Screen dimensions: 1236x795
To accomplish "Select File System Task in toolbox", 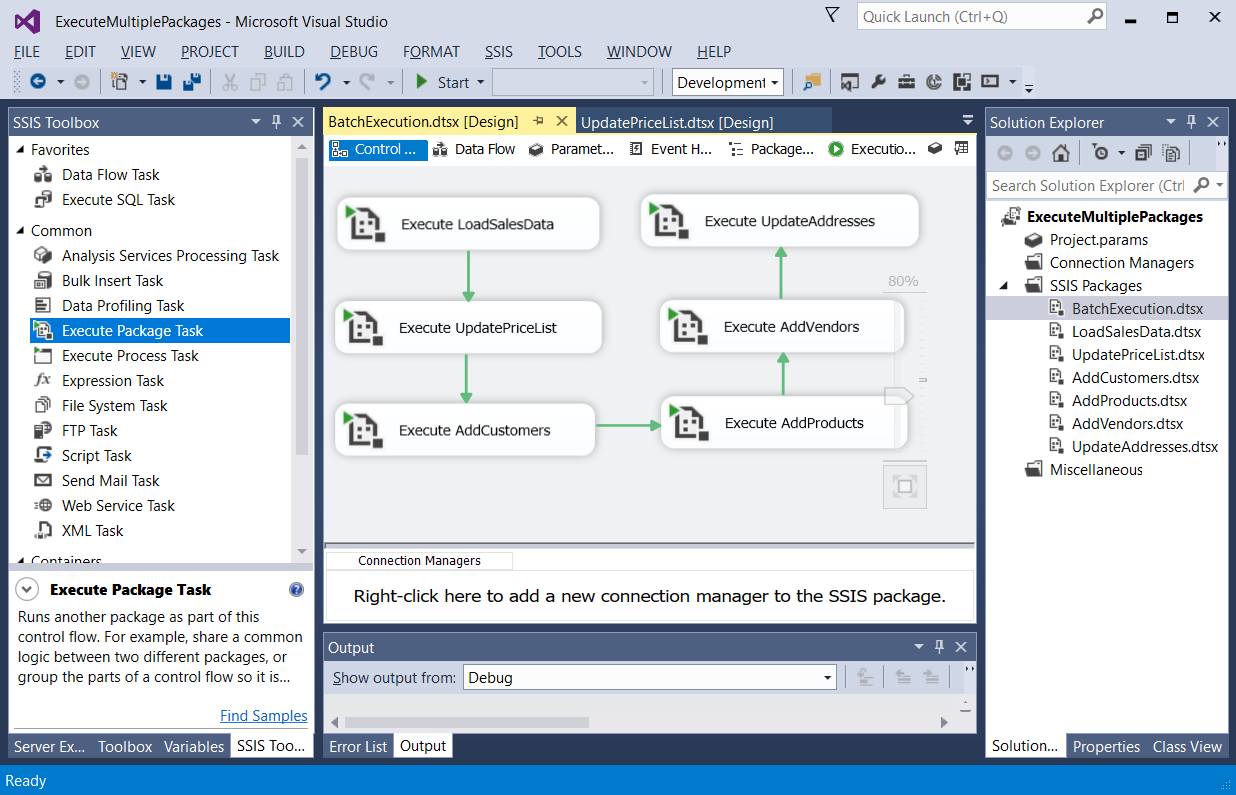I will (114, 405).
